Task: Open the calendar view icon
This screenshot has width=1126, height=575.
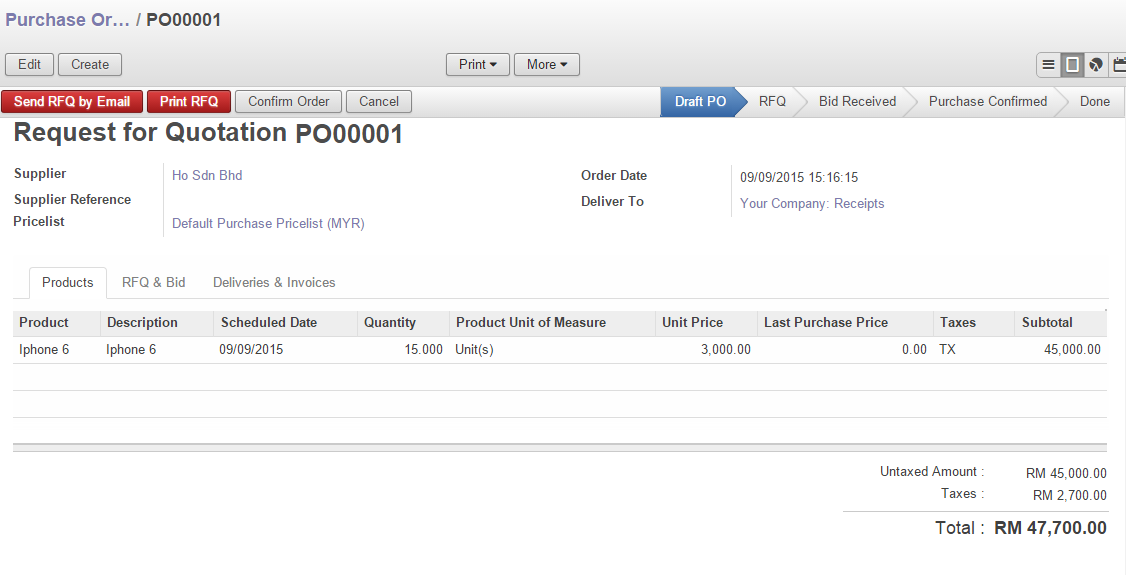Action: click(x=1119, y=65)
